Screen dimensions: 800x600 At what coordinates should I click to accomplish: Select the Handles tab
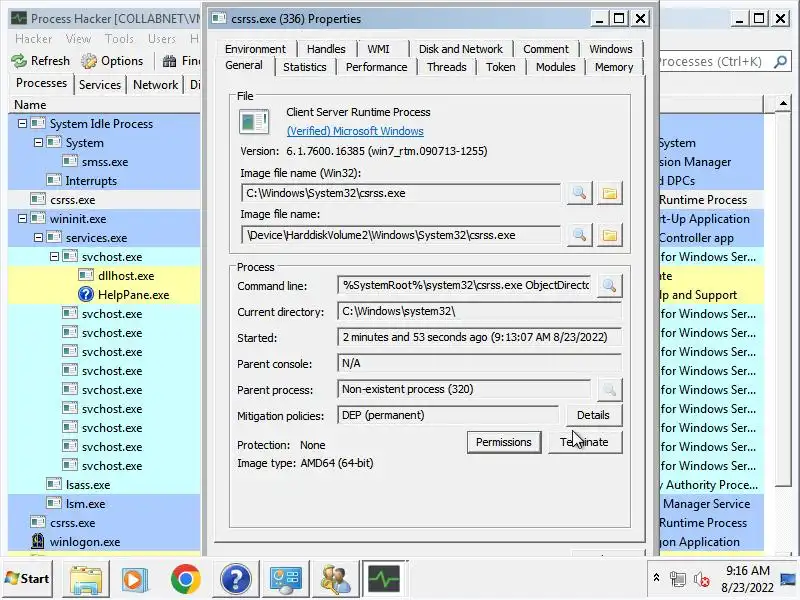[326, 49]
